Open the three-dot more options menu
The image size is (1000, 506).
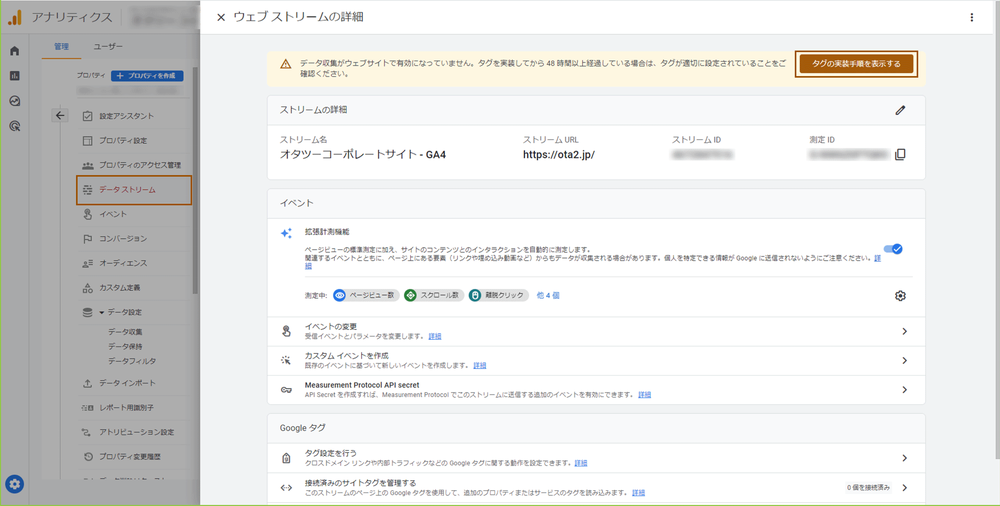pyautogui.click(x=971, y=17)
